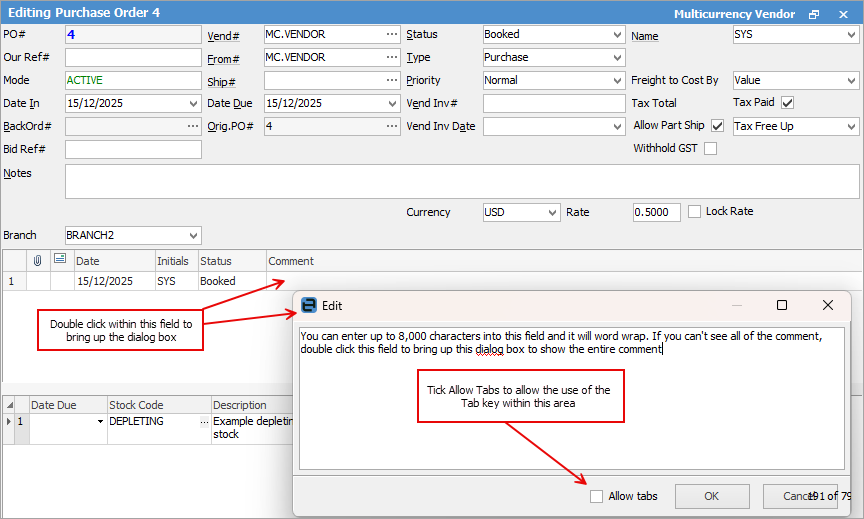Image resolution: width=864 pixels, height=519 pixels.
Task: Open the Currency dropdown showing USD
Action: click(x=553, y=213)
